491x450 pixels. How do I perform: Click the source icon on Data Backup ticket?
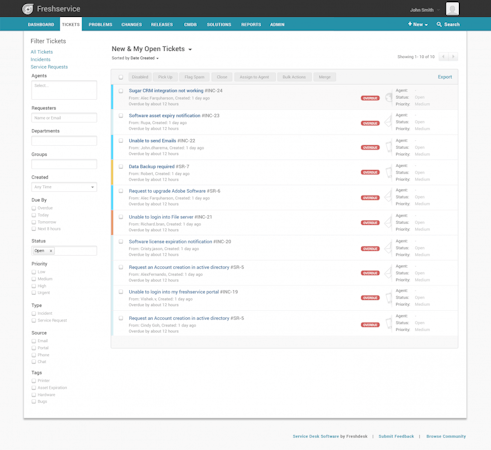[x=389, y=172]
